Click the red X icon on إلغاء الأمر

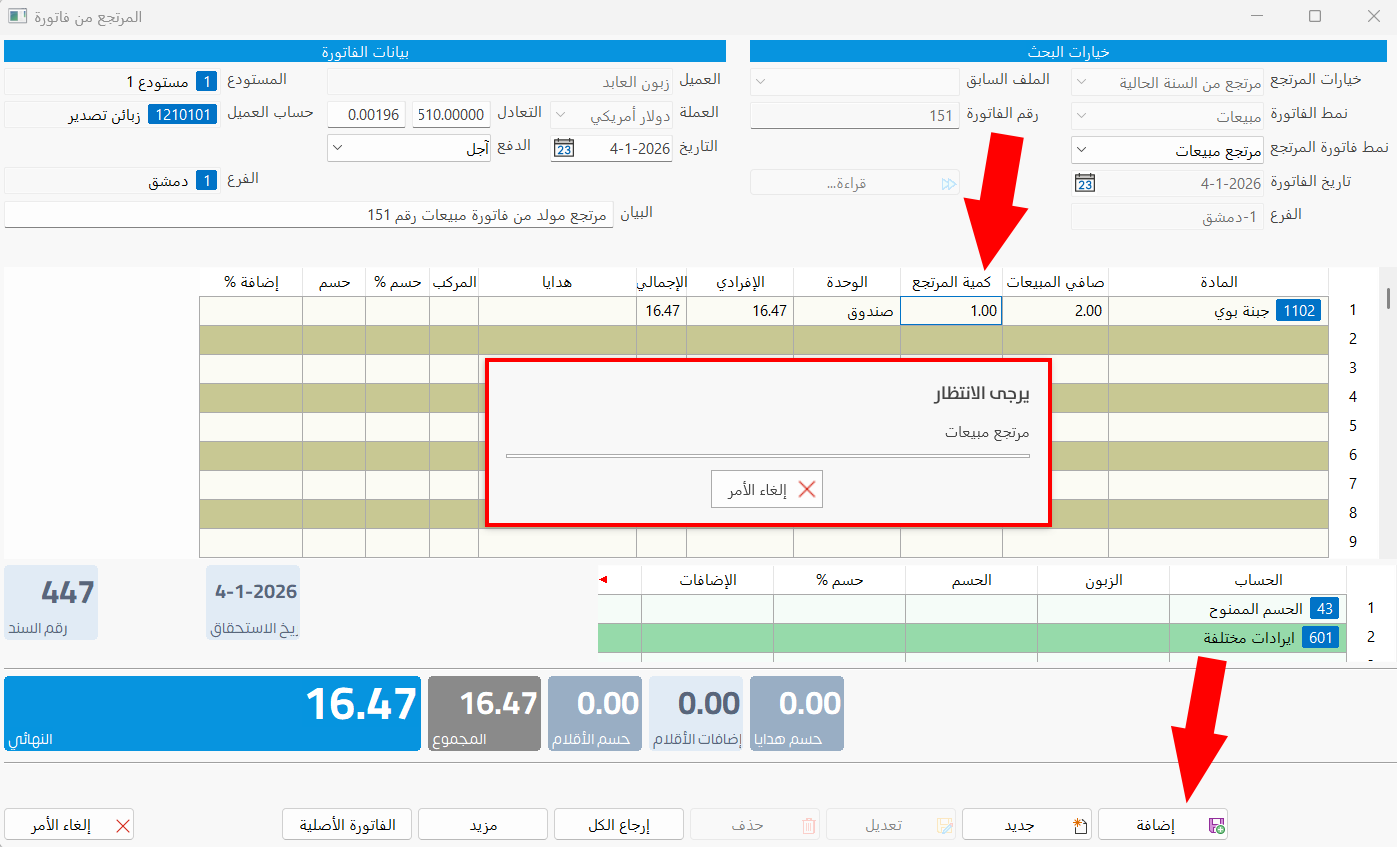123,824
